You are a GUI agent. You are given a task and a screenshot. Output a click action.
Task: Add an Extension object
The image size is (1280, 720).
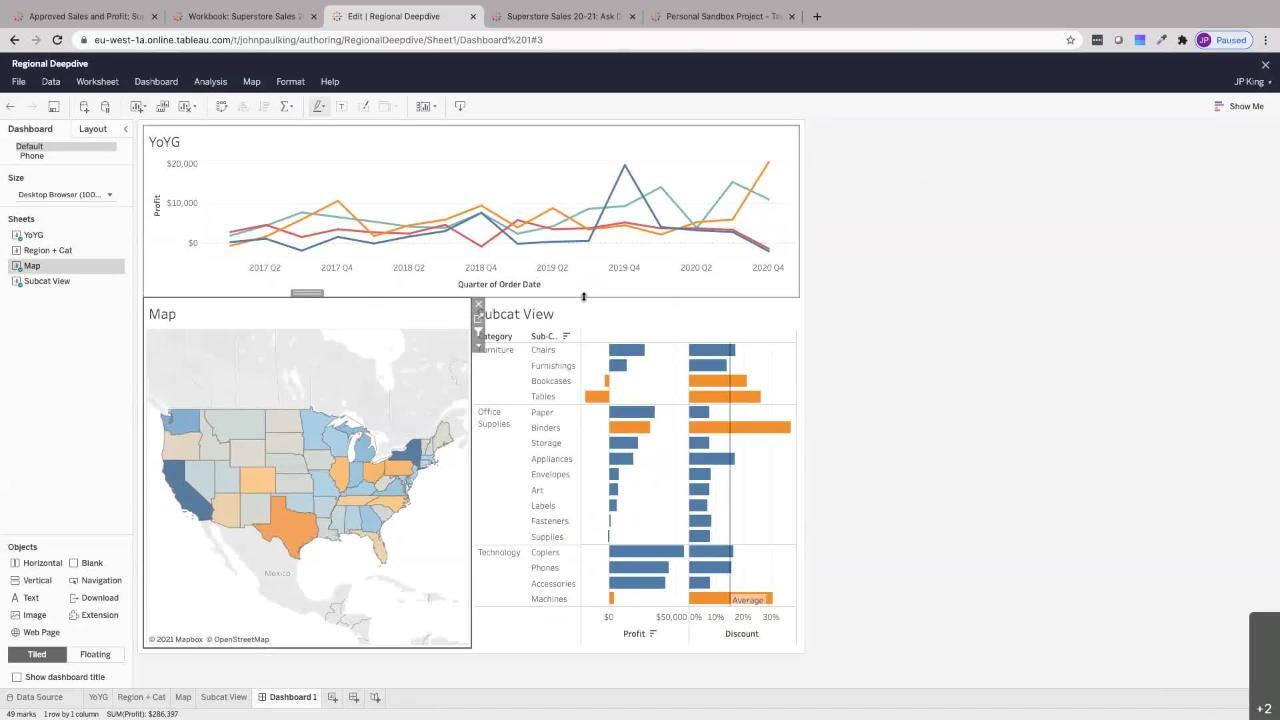93,615
